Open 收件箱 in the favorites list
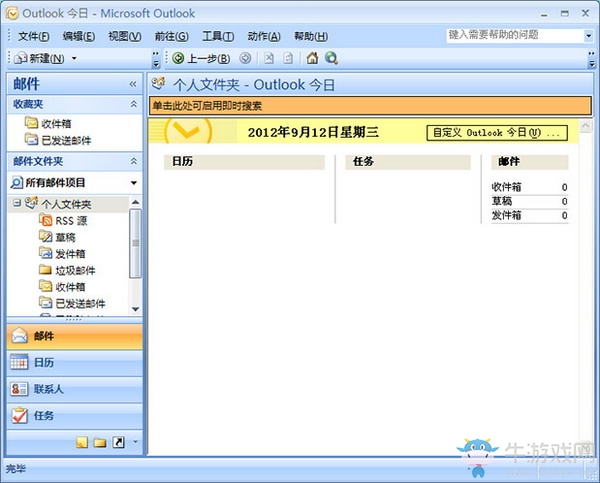This screenshot has width=600, height=483. click(x=48, y=124)
